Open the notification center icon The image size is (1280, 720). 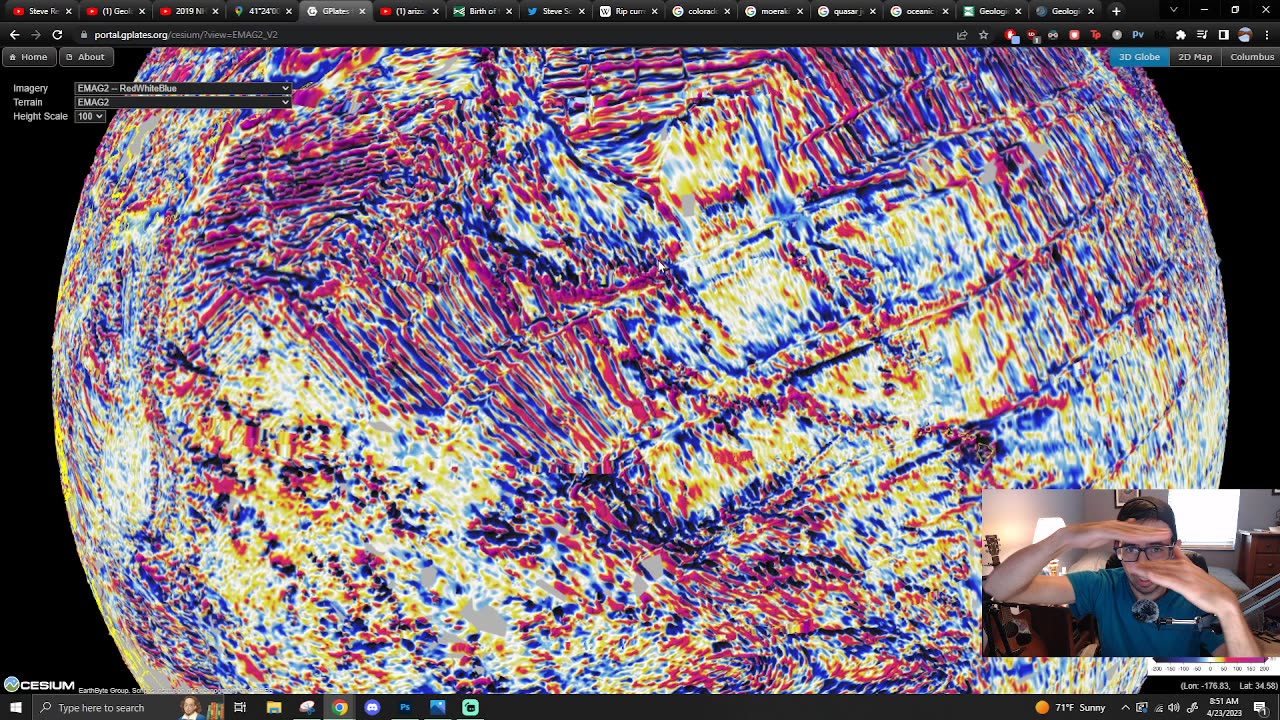point(1260,708)
